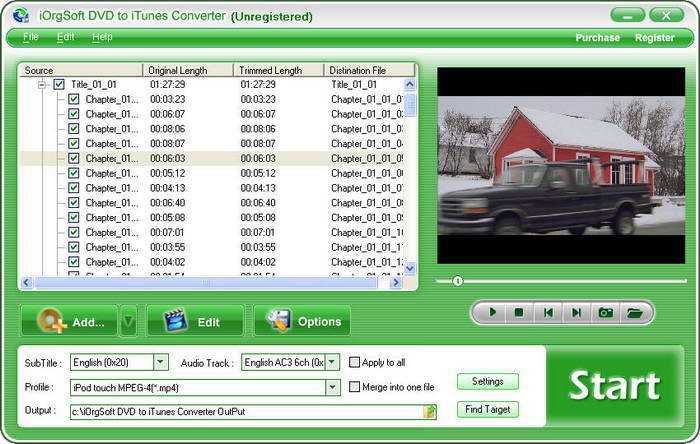Uncheck the chapter with length 00:05:08
The height and width of the screenshot is (444, 700).
pyautogui.click(x=74, y=217)
